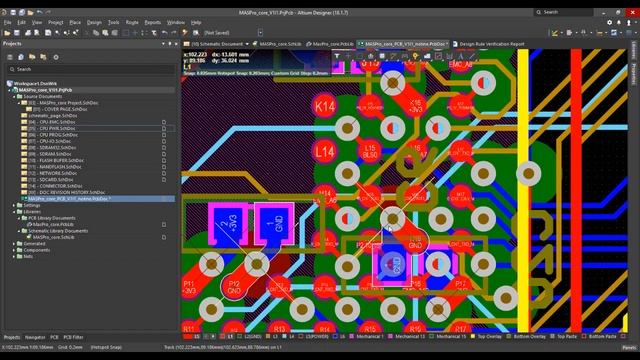This screenshot has height=360, width=640.
Task: Click the user account icon at the top right
Action: [629, 22]
